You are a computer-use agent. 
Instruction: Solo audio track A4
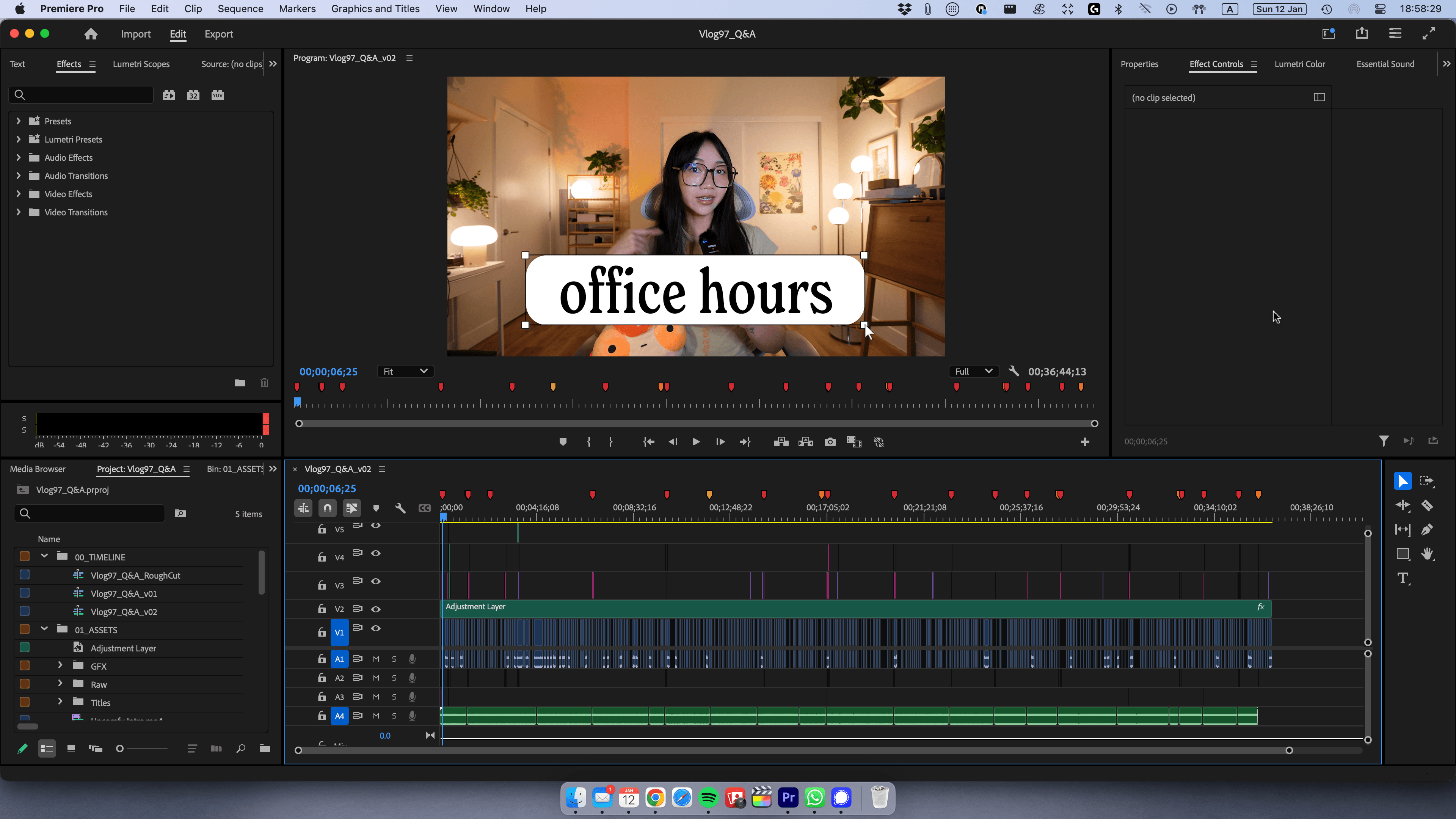click(x=394, y=715)
